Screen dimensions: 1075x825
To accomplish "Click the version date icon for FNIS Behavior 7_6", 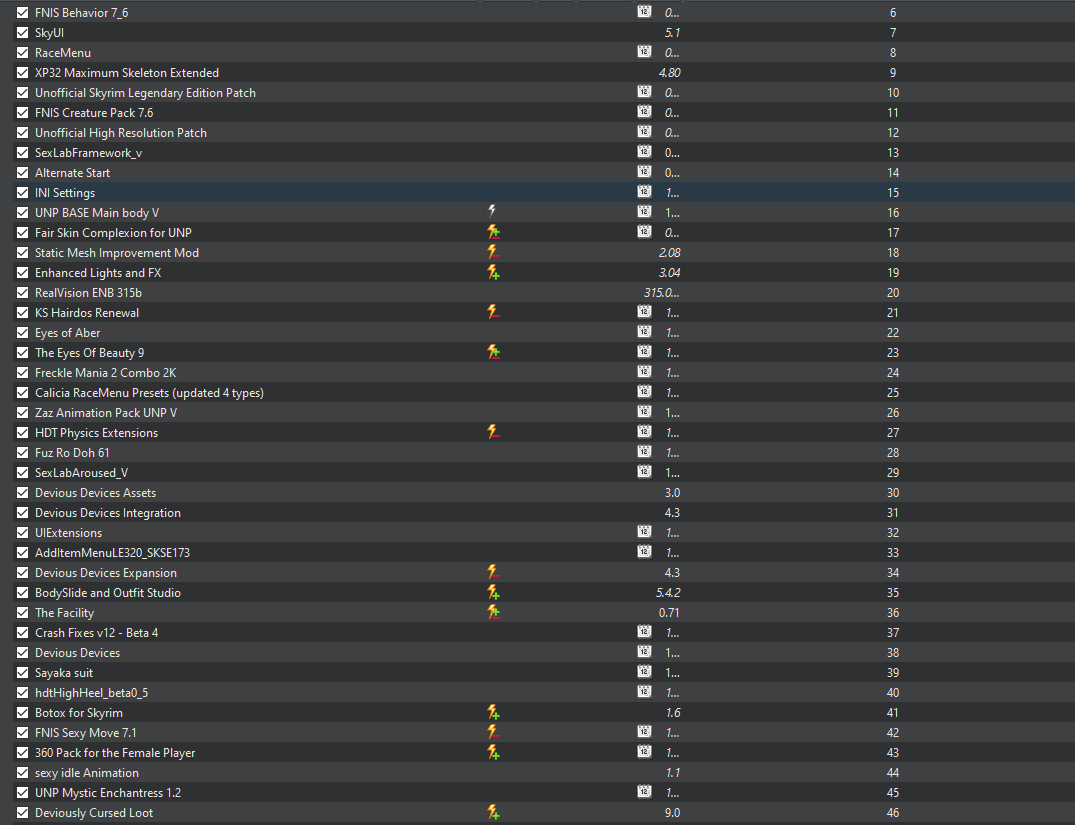I will [644, 12].
